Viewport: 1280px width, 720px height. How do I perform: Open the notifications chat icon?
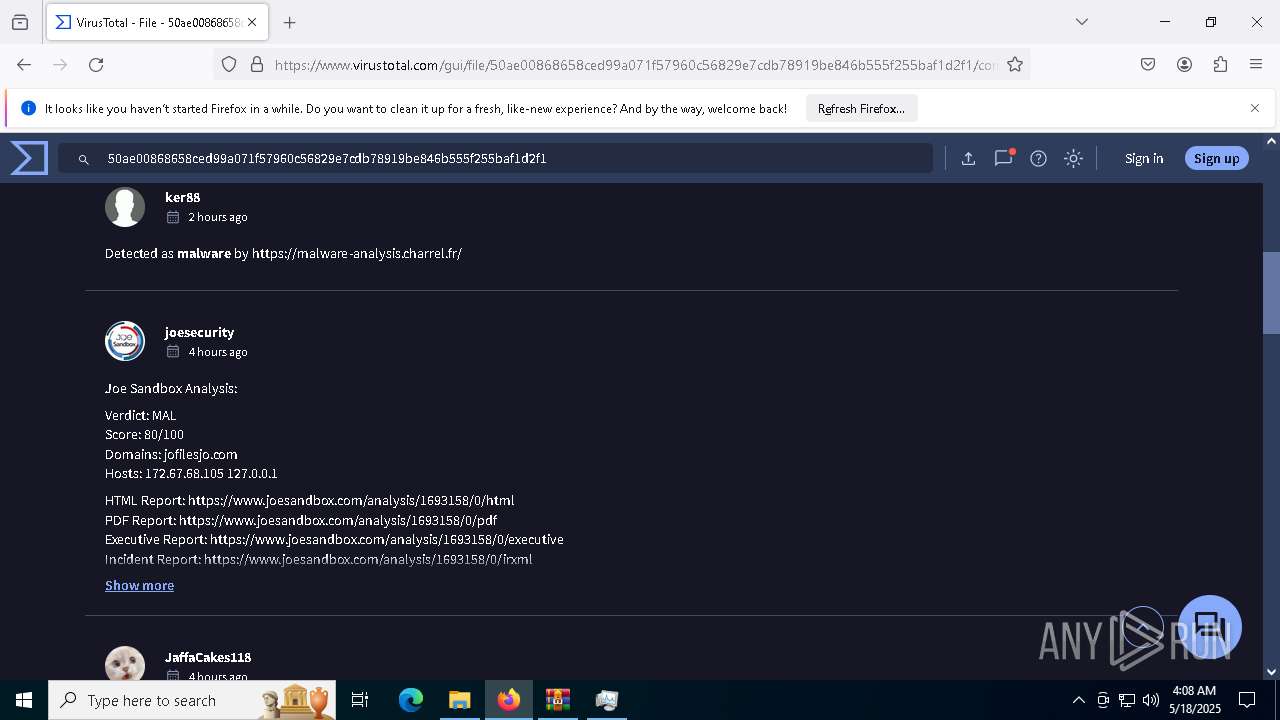pos(1003,158)
